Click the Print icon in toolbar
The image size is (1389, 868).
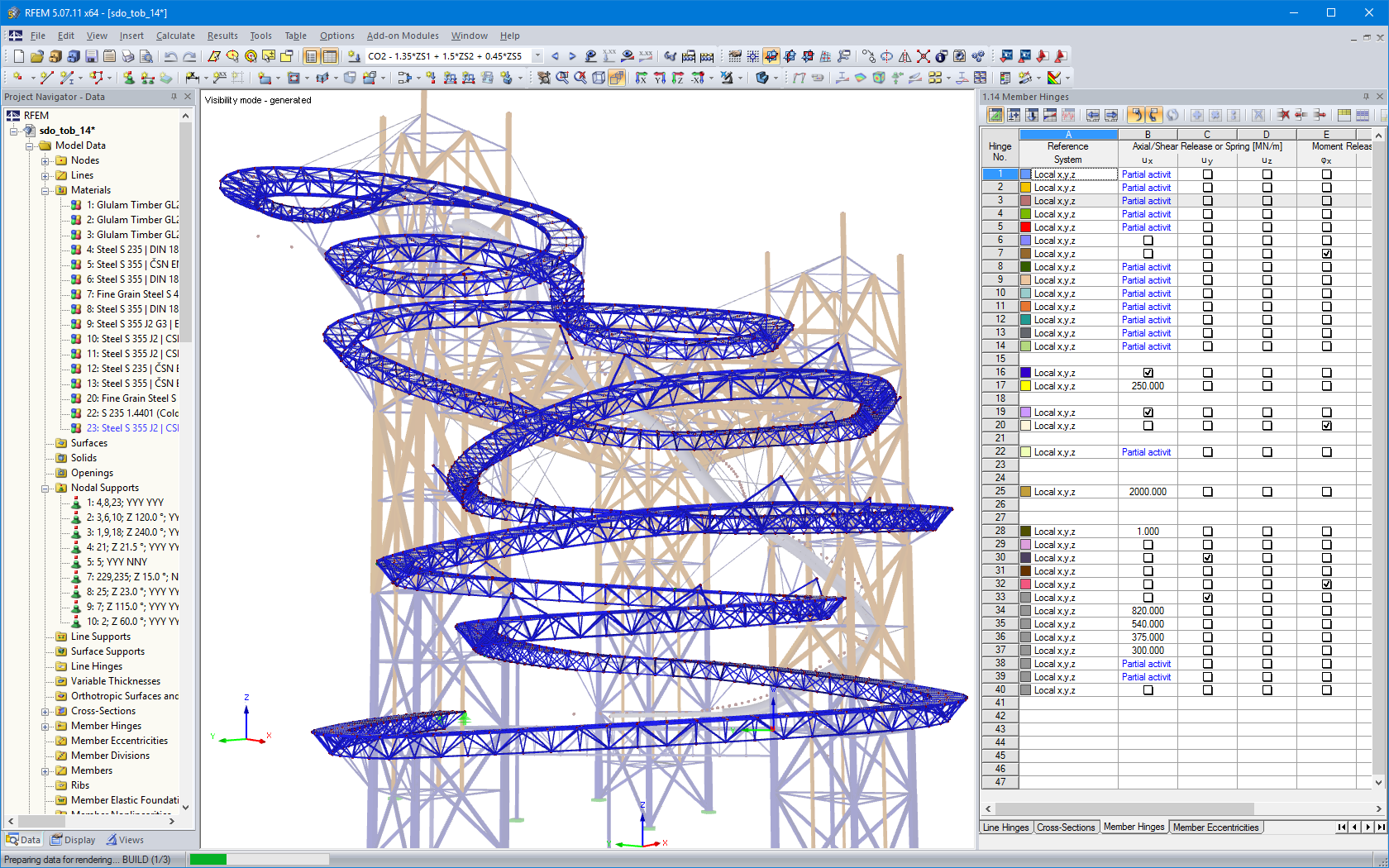[x=127, y=56]
